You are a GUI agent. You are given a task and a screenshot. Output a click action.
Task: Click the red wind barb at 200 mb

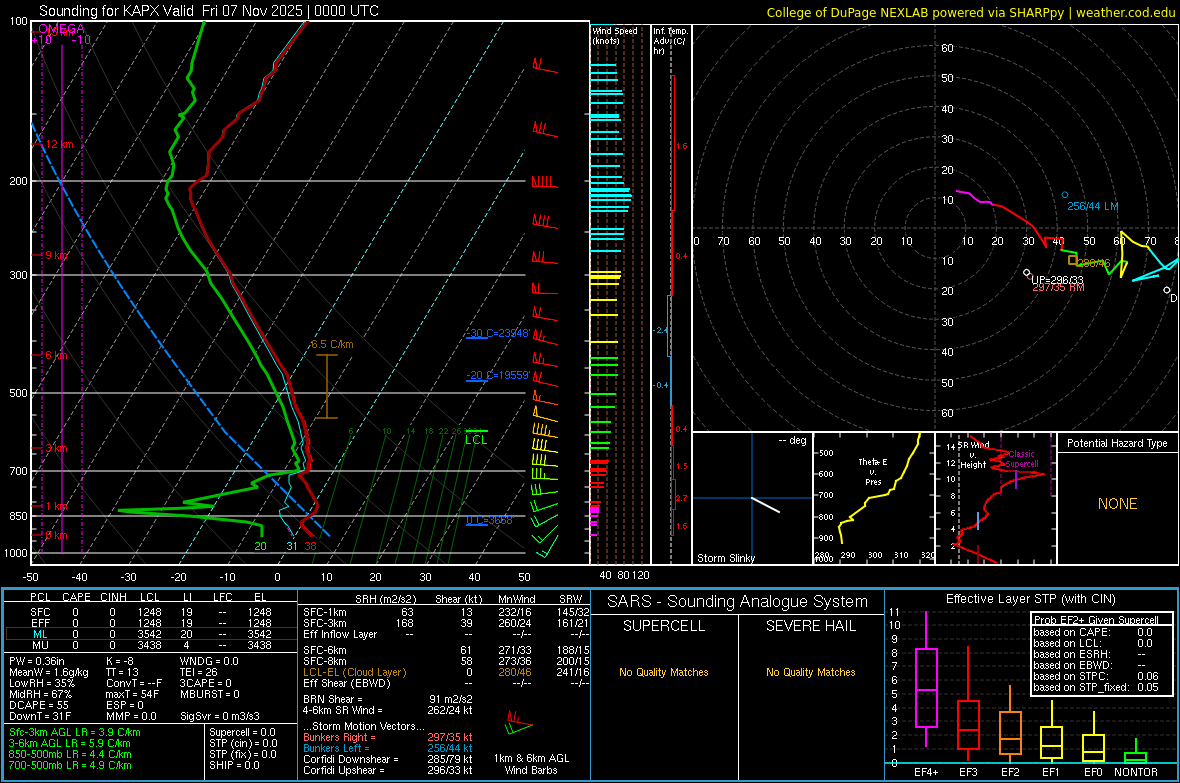tap(543, 181)
